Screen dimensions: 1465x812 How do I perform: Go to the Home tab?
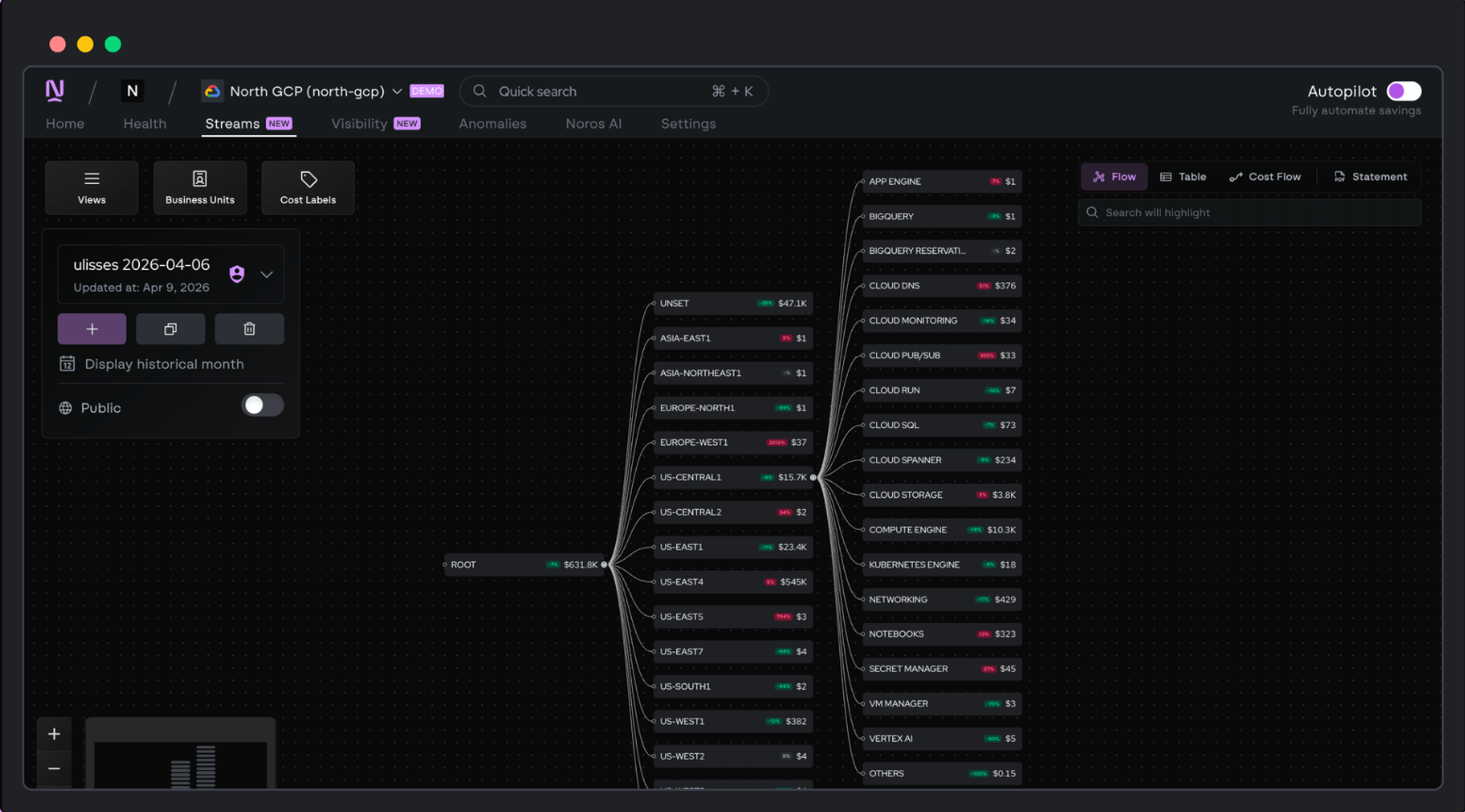[x=65, y=123]
